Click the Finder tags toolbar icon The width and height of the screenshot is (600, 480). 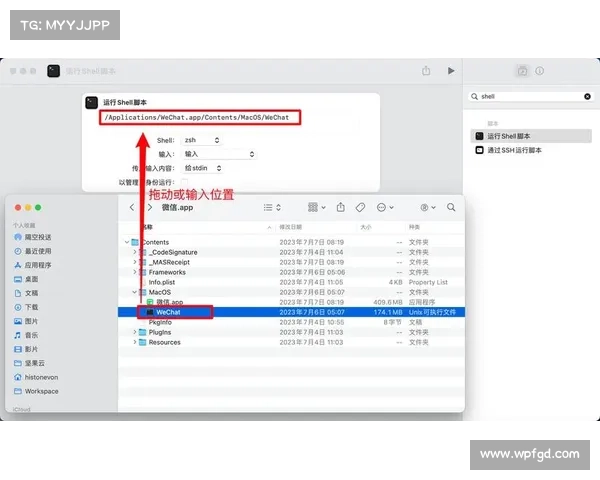[x=359, y=207]
